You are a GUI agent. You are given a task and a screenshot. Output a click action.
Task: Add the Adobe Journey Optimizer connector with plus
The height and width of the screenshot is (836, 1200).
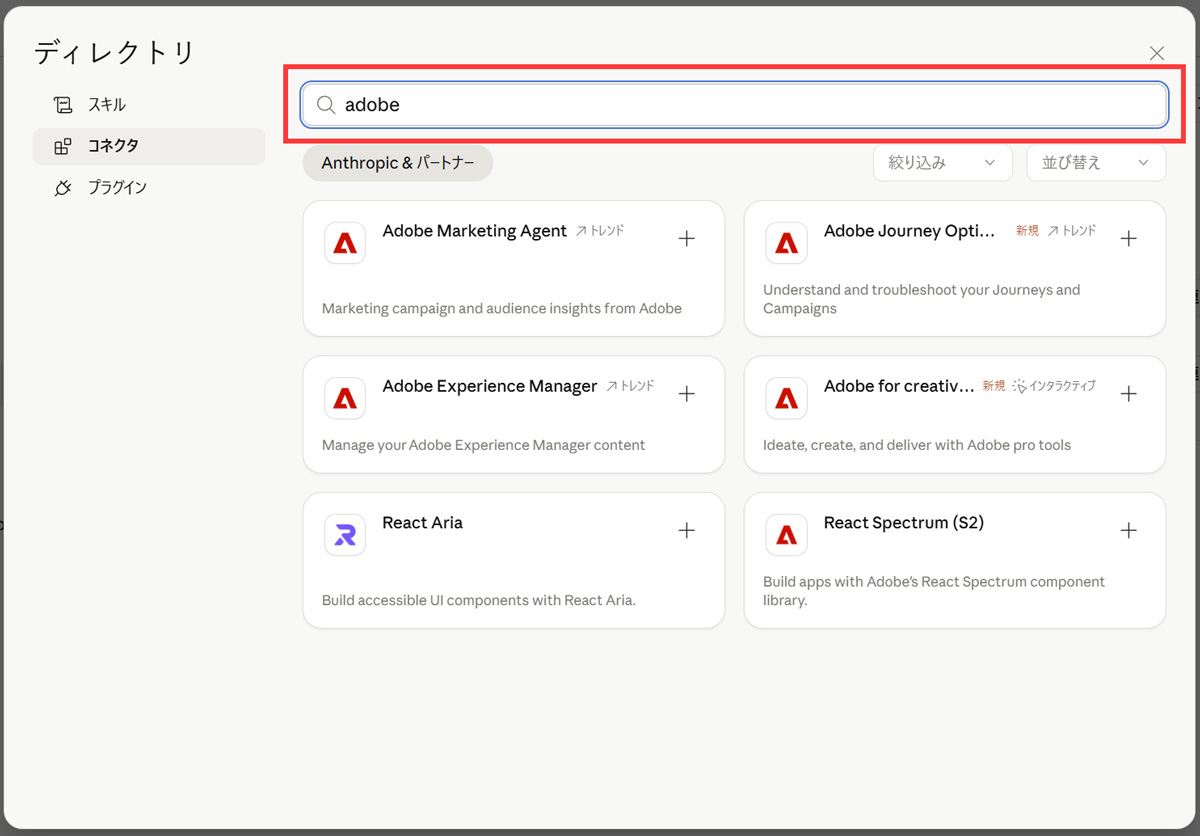1128,238
